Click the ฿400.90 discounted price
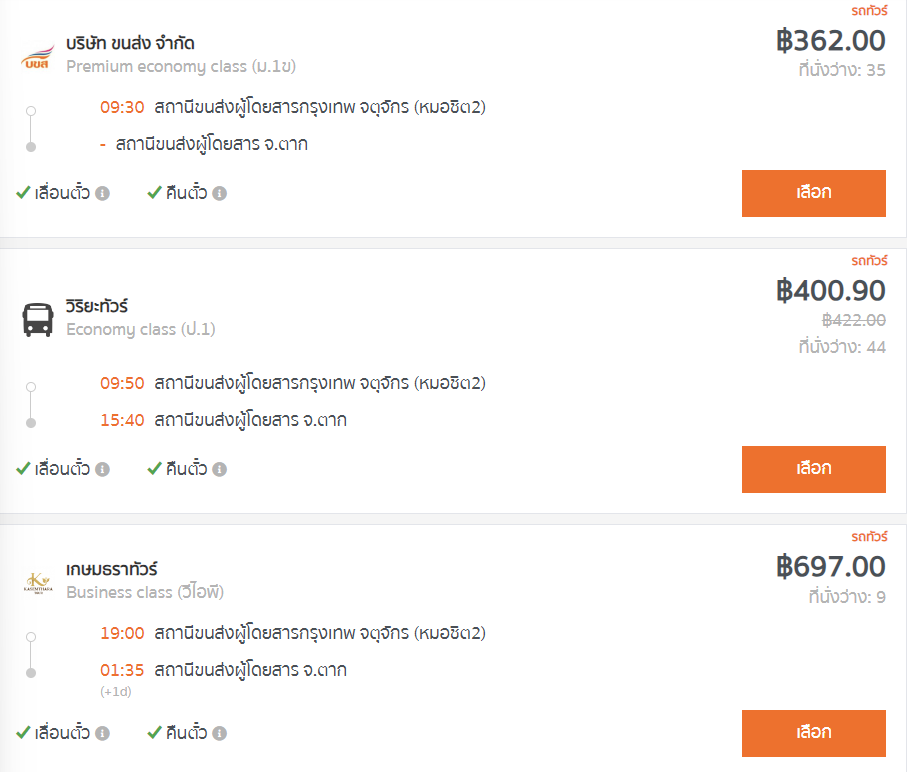907x772 pixels. [831, 290]
